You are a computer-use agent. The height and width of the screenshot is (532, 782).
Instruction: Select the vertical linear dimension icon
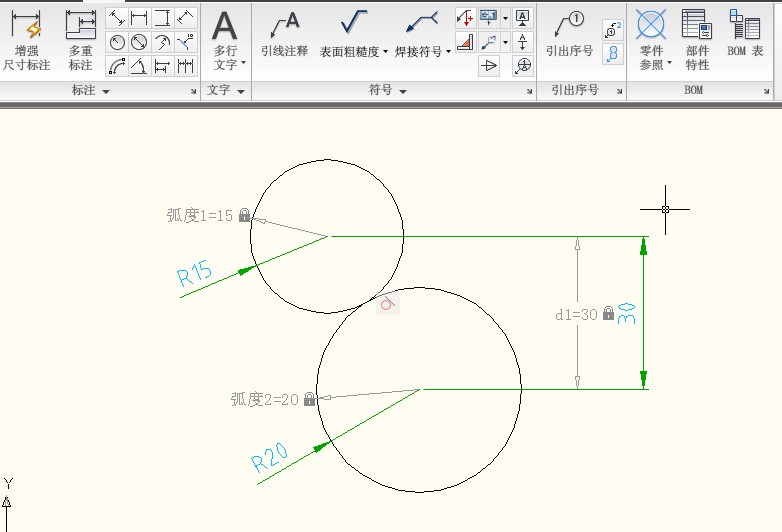(x=162, y=18)
